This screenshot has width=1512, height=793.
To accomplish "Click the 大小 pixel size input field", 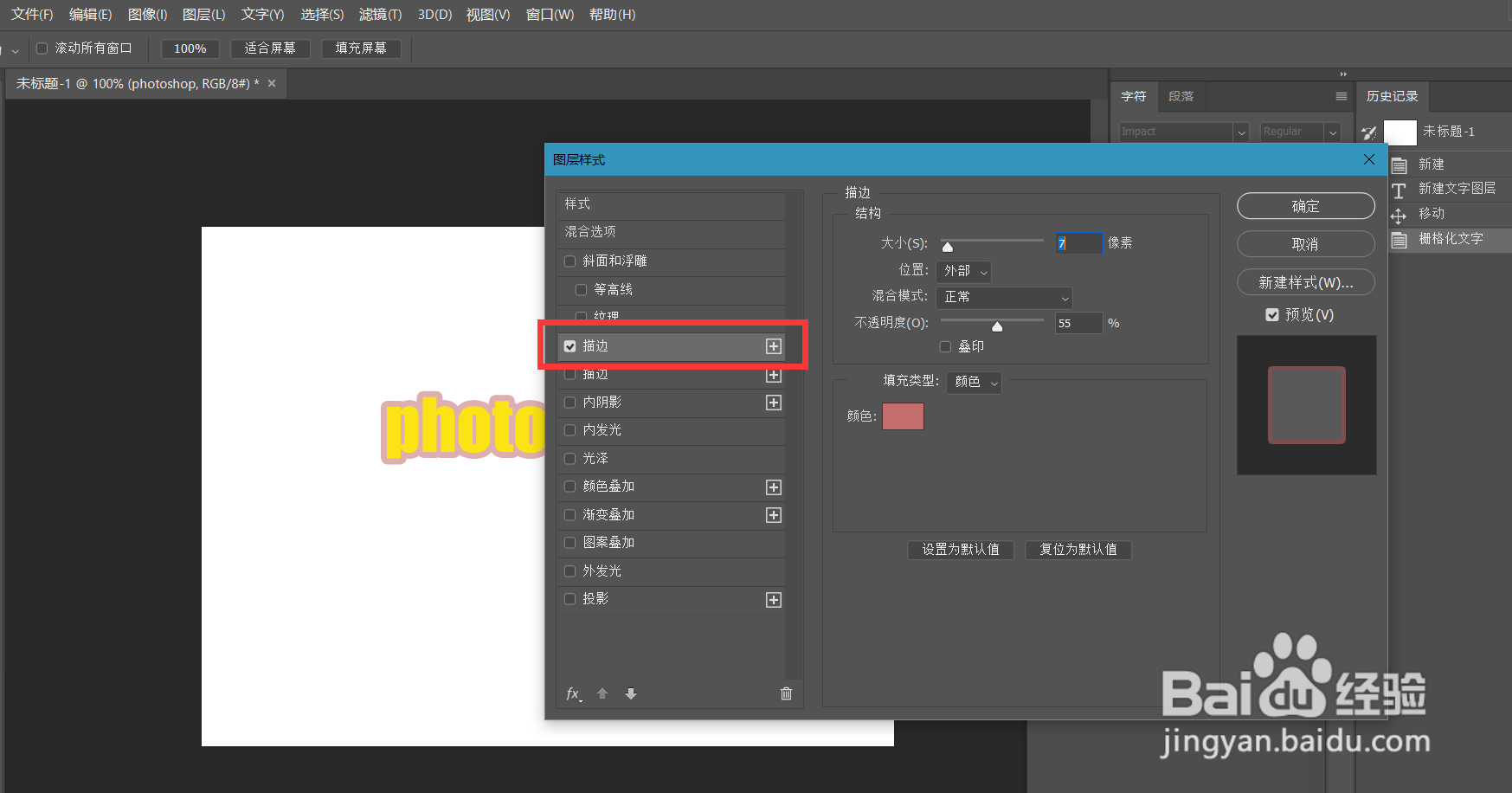I will (1079, 243).
